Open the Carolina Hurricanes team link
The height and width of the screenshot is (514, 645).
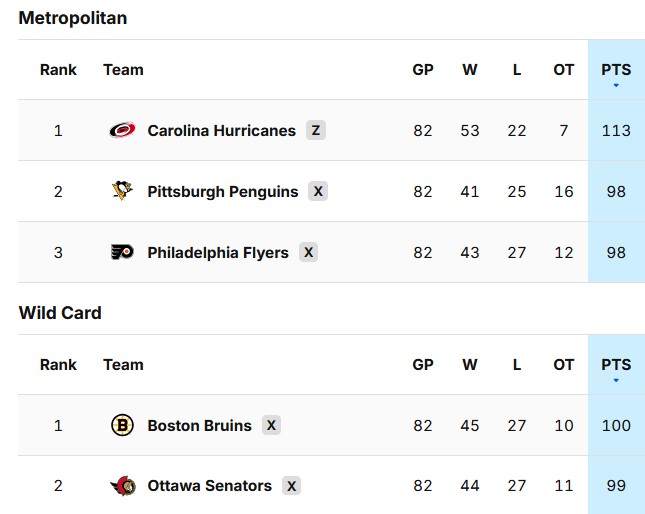221,130
